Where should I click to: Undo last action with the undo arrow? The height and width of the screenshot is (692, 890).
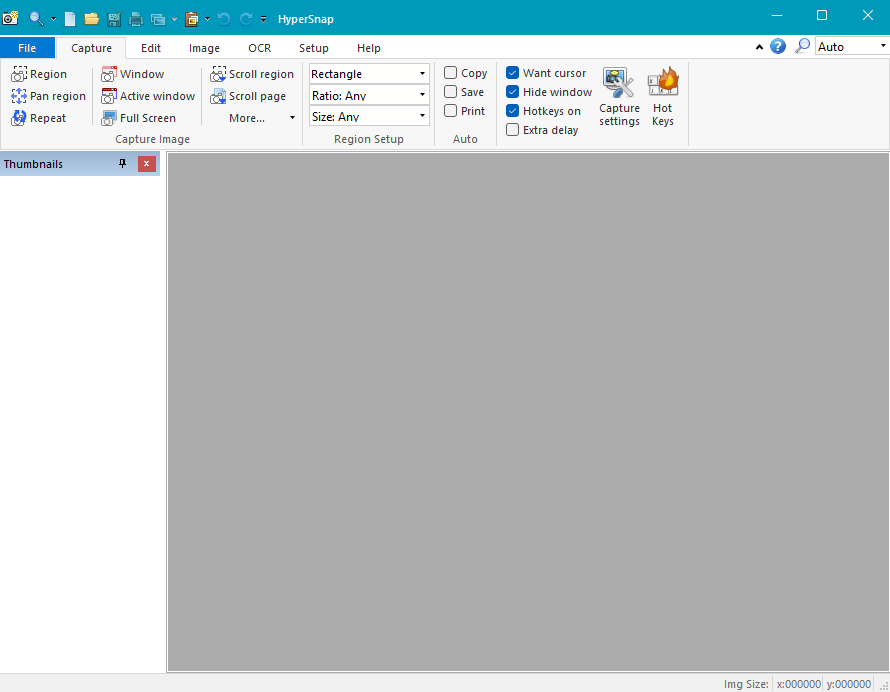pos(224,19)
